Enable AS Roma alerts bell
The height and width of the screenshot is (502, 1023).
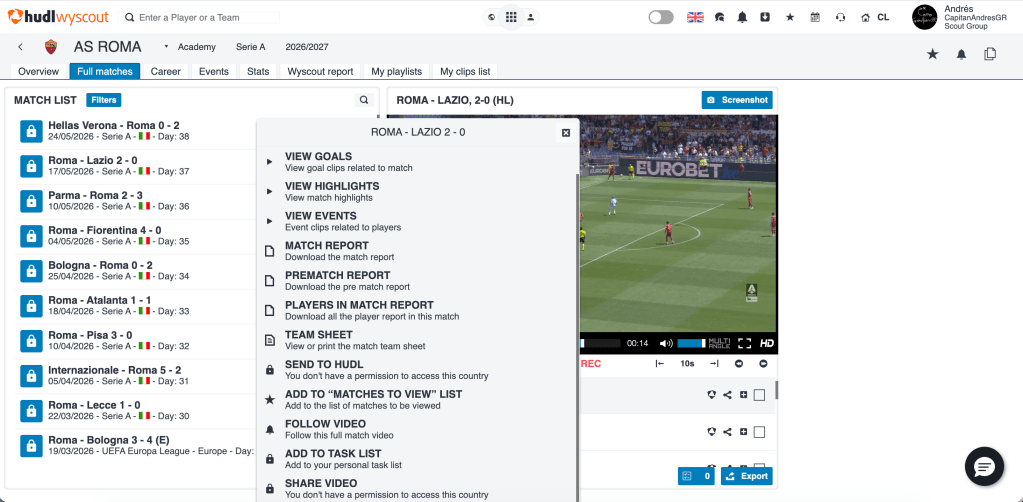point(961,54)
